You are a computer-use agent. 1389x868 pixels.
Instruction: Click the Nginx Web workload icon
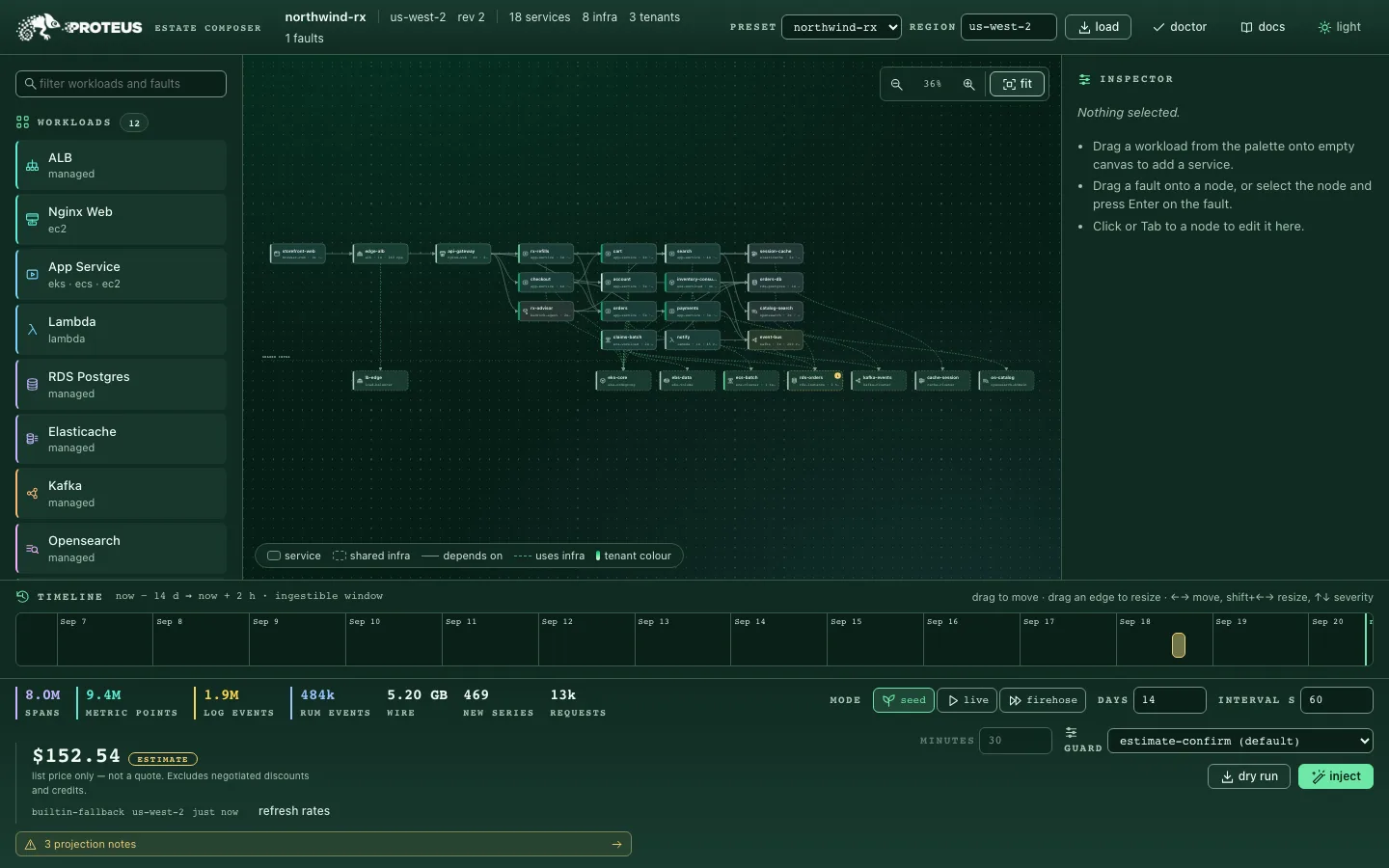[x=32, y=219]
